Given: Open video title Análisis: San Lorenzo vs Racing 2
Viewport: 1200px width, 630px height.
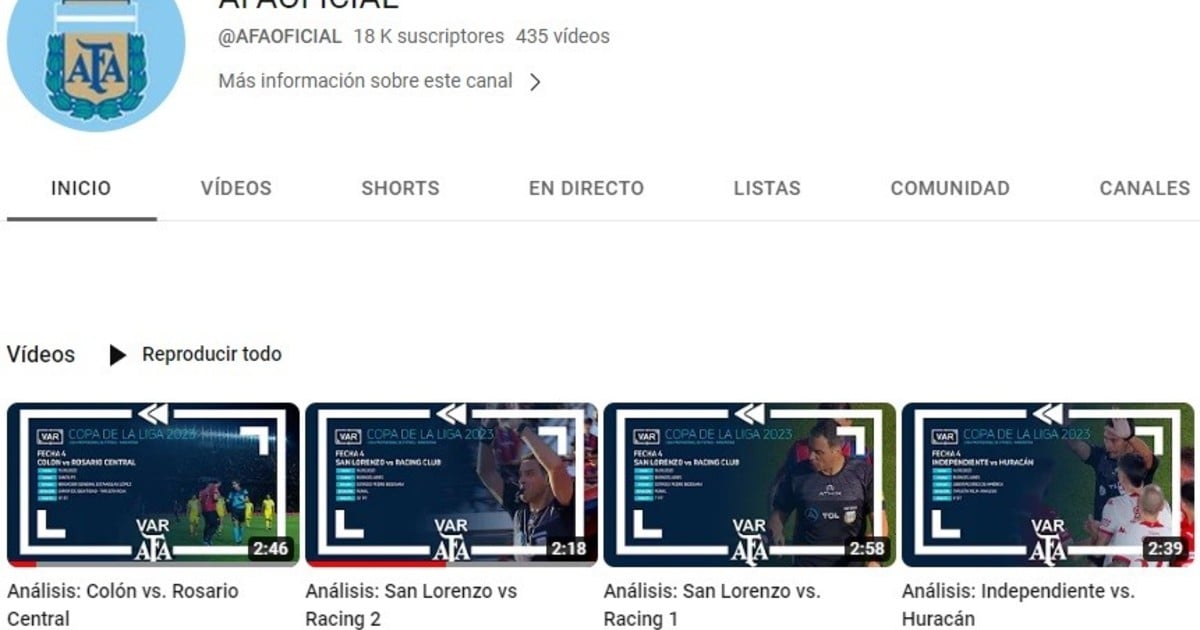Looking at the screenshot, I should (x=411, y=605).
